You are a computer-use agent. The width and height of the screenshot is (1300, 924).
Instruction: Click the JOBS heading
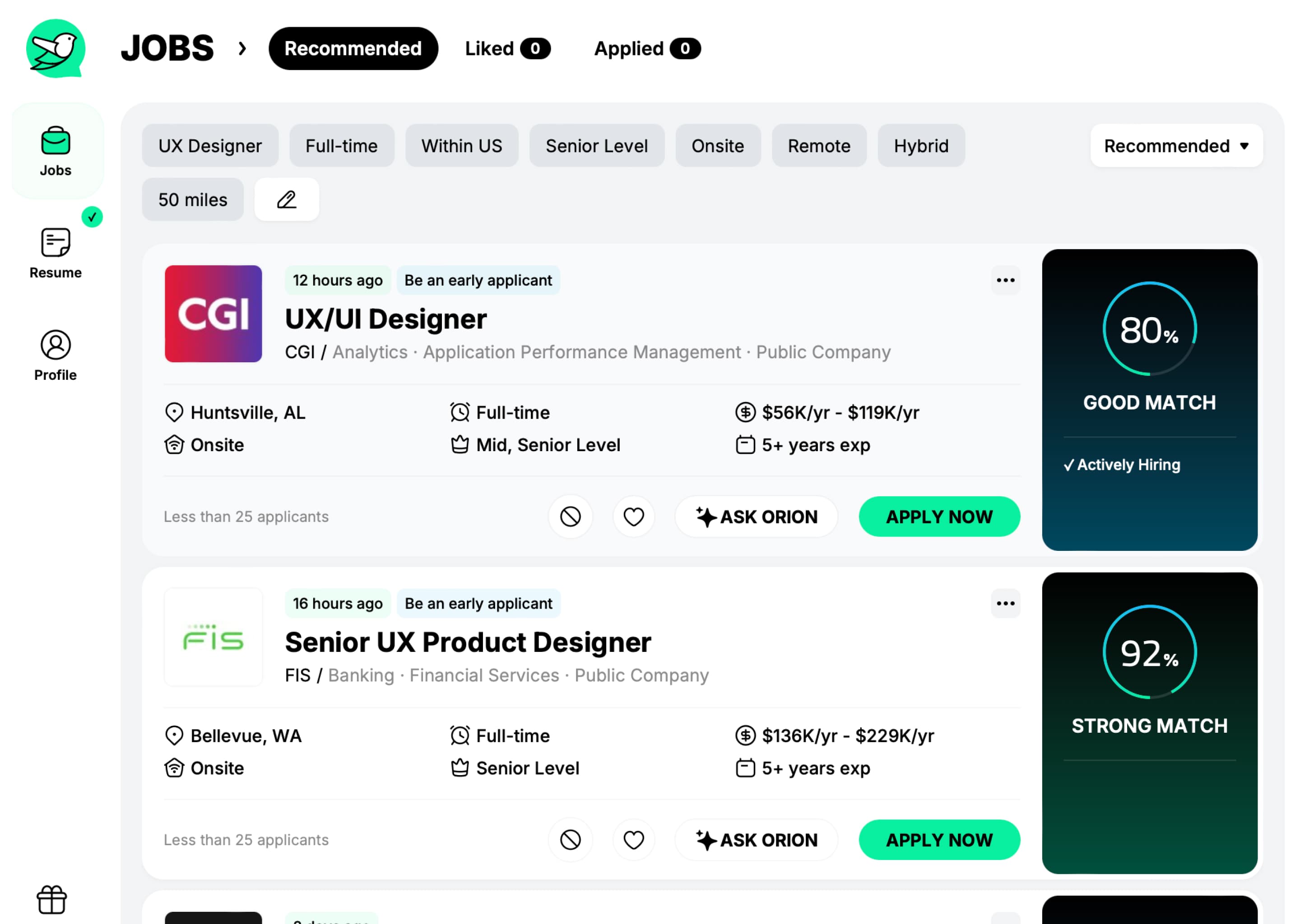pyautogui.click(x=167, y=48)
